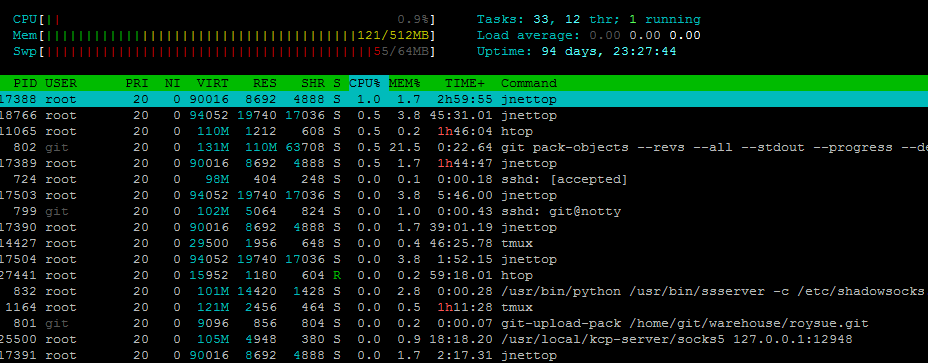The image size is (928, 363).
Task: Click the PID column header
Action: tap(25, 83)
